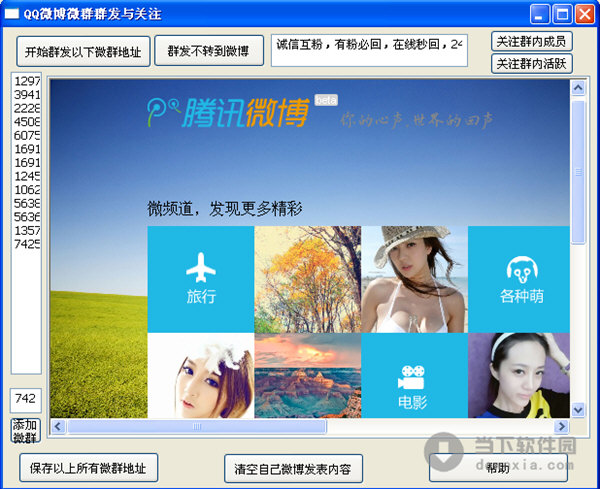Select list entry 1297
600x489 pixels.
click(x=27, y=81)
